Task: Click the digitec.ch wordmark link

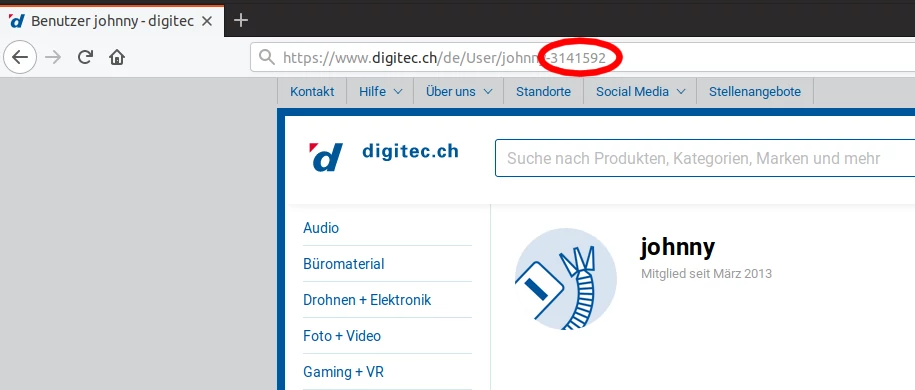Action: pyautogui.click(x=410, y=151)
